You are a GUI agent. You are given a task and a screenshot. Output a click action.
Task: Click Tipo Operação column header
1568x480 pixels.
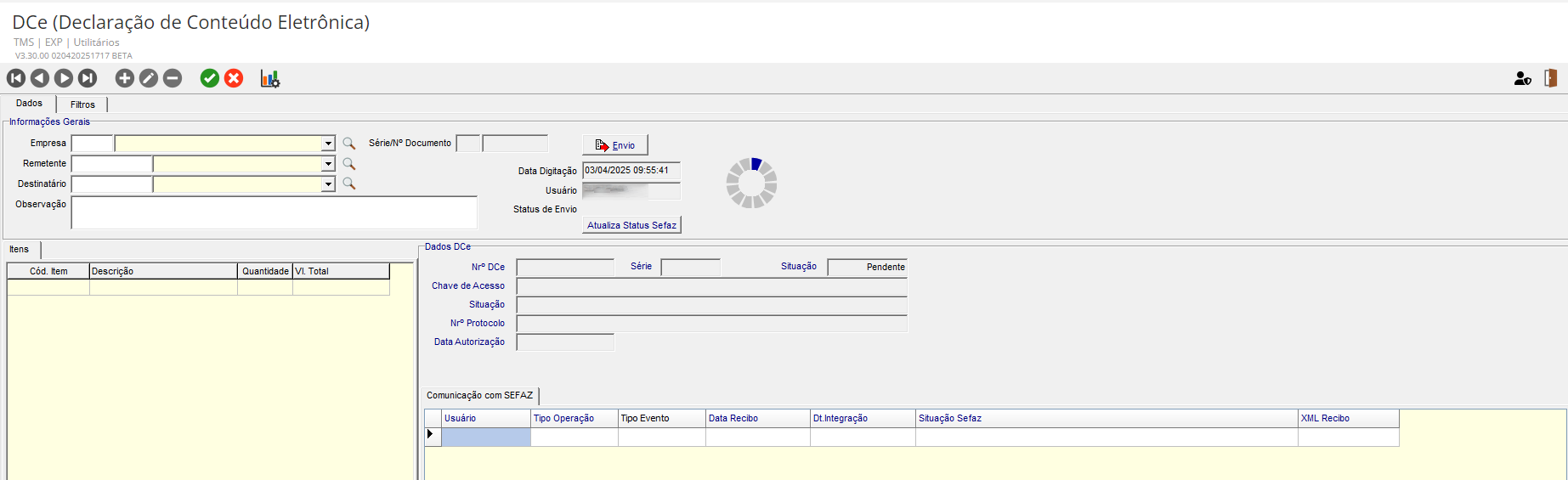[x=575, y=418]
